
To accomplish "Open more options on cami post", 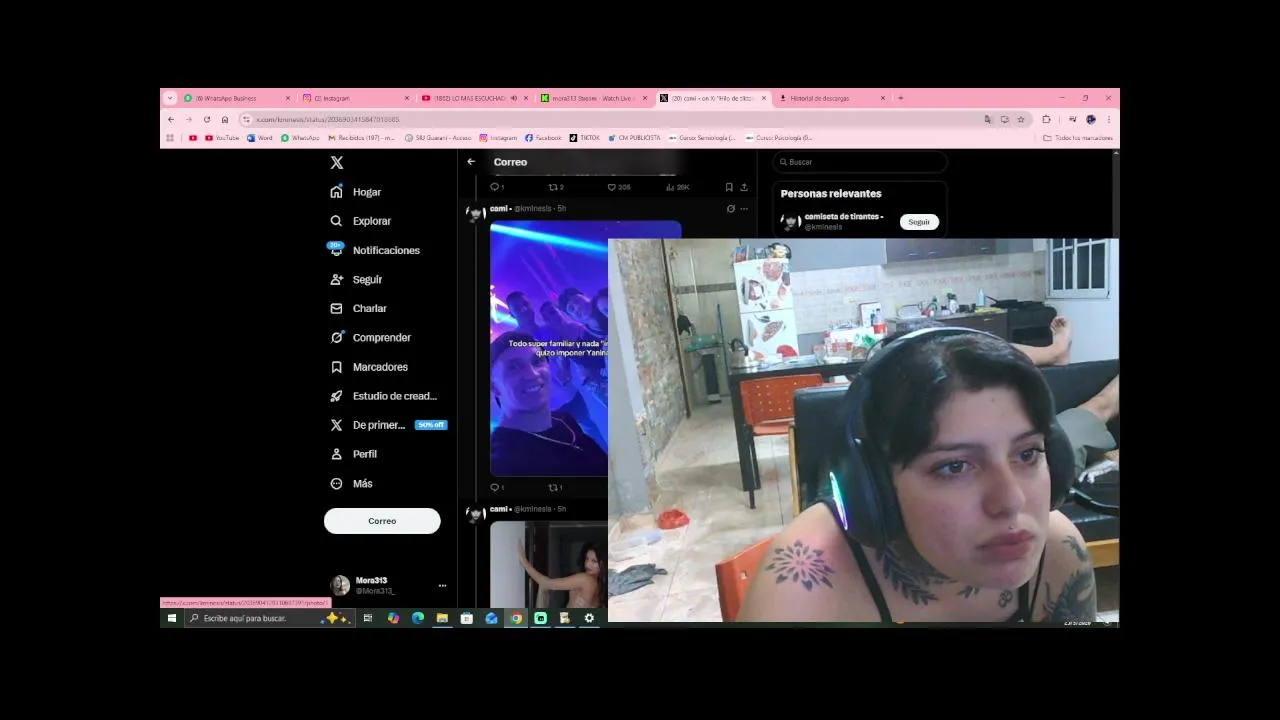I will (744, 209).
